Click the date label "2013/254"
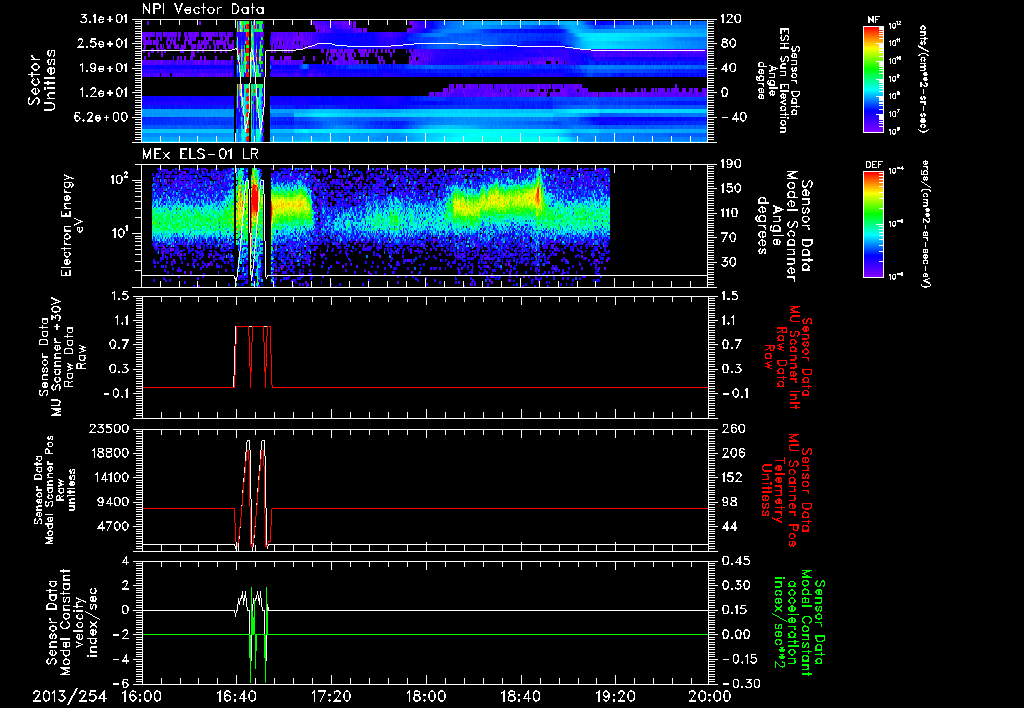 pos(70,697)
